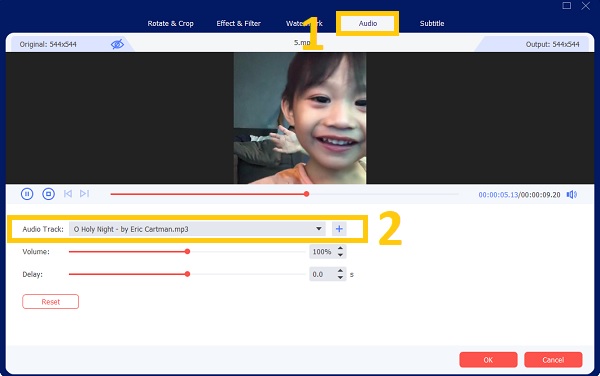The image size is (600, 376).
Task: Confirm changes with the OK button
Action: click(x=488, y=360)
